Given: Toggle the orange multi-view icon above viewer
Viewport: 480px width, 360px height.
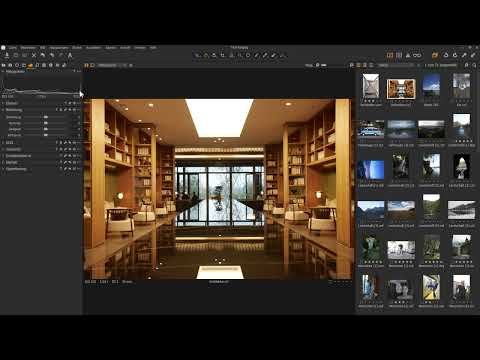Looking at the screenshot, I should tap(86, 65).
